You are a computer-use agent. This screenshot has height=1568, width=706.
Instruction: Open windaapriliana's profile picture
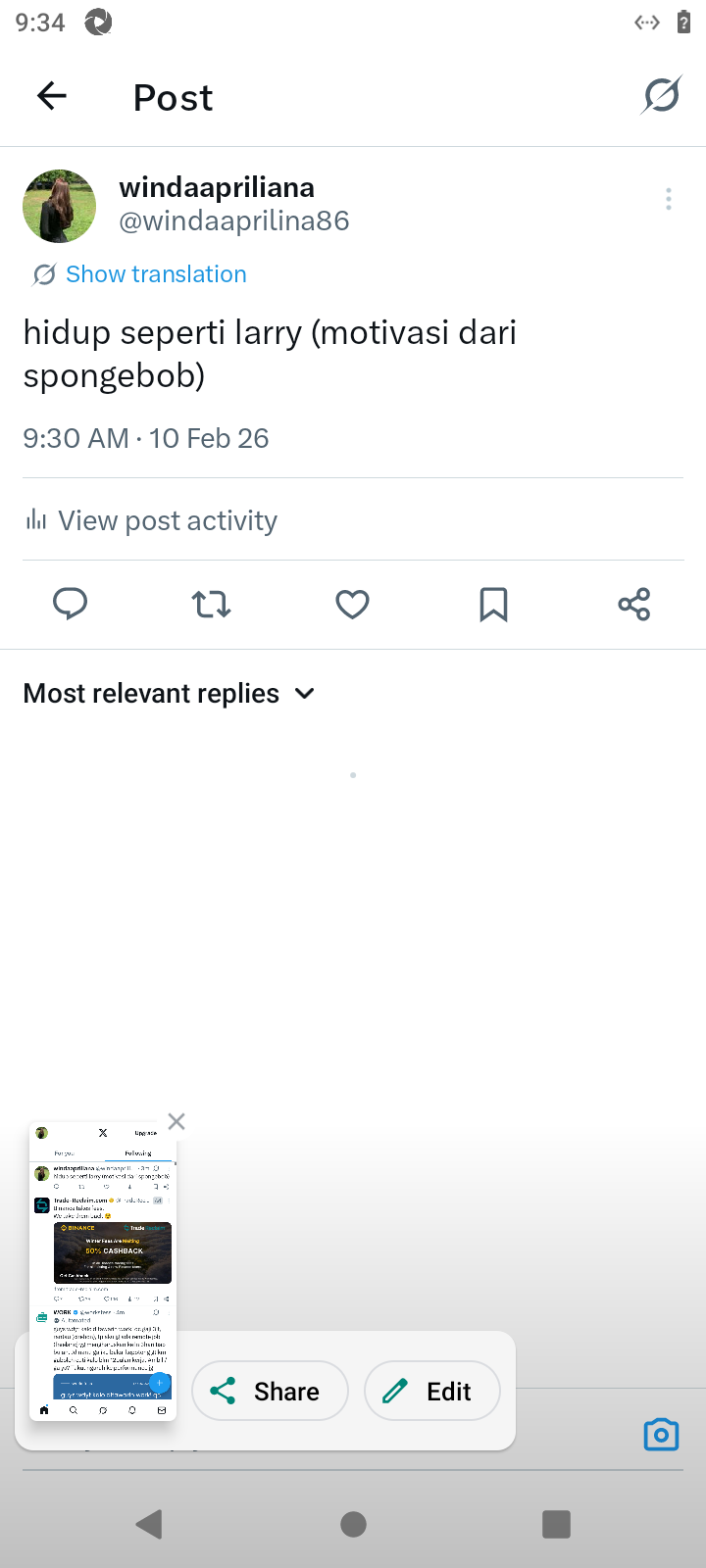click(x=60, y=206)
